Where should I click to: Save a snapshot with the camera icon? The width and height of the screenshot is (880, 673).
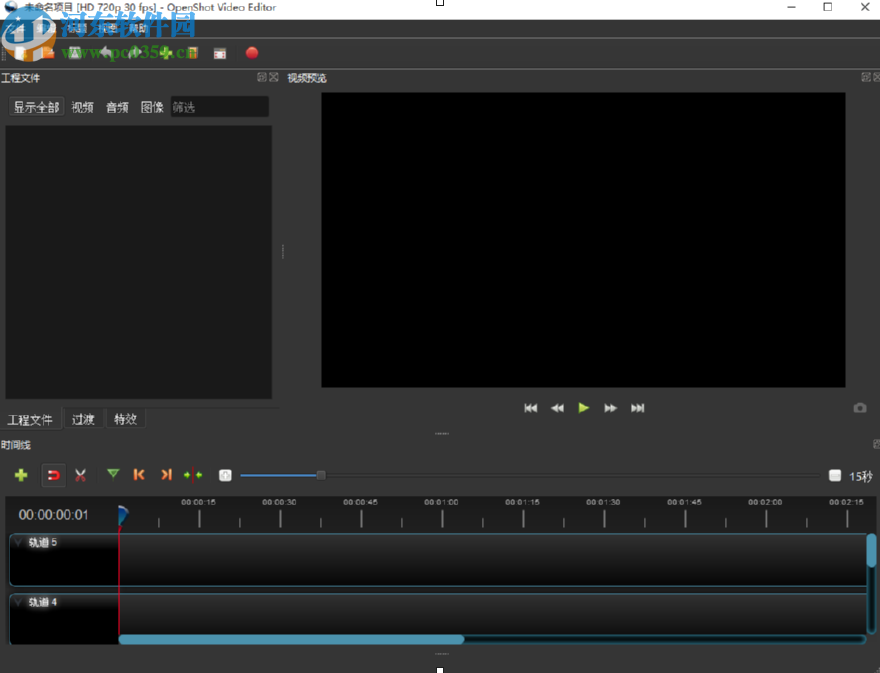pos(860,408)
